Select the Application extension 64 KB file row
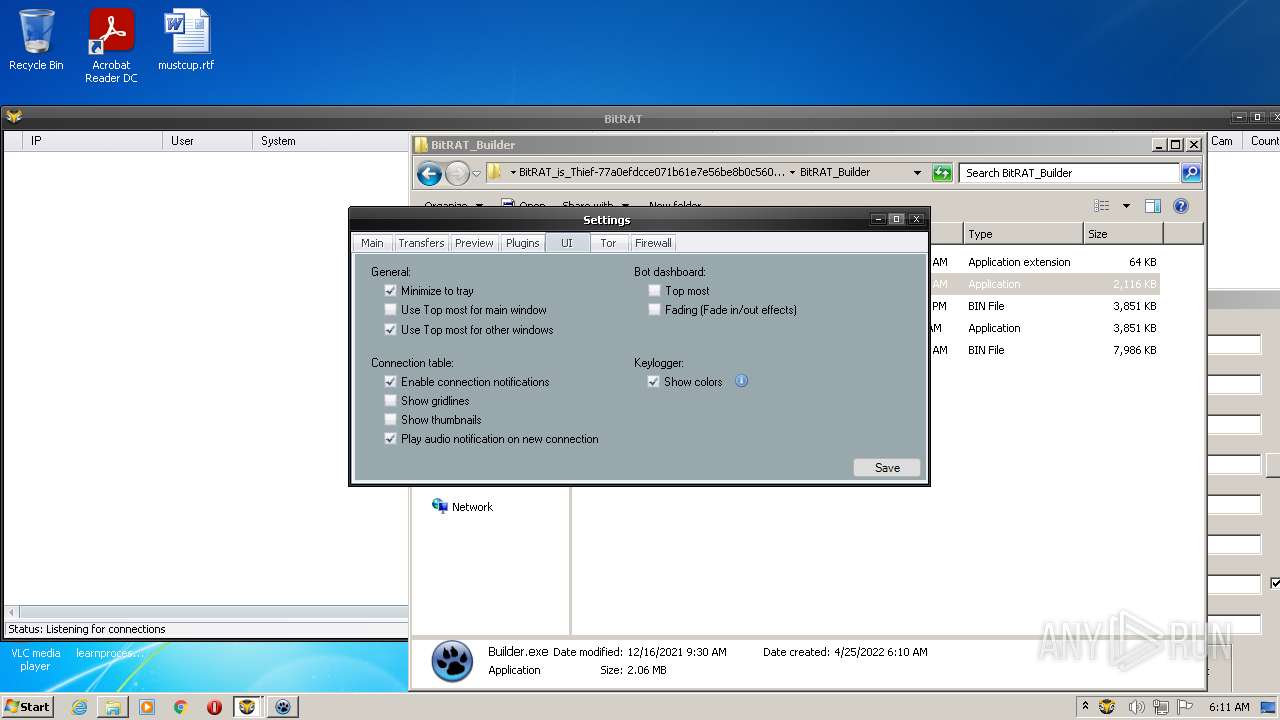This screenshot has width=1280, height=720. coord(1045,262)
